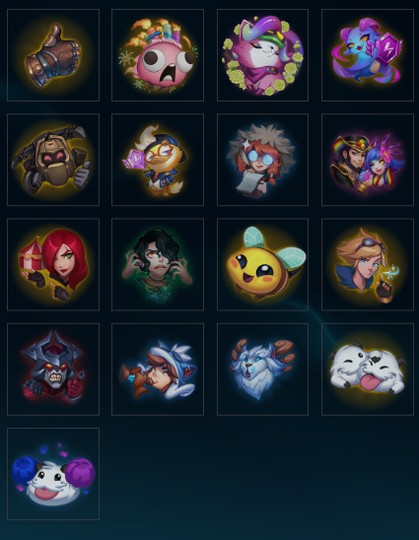Select the blue spirit holding purple gem emote
The image size is (419, 540).
367,55
